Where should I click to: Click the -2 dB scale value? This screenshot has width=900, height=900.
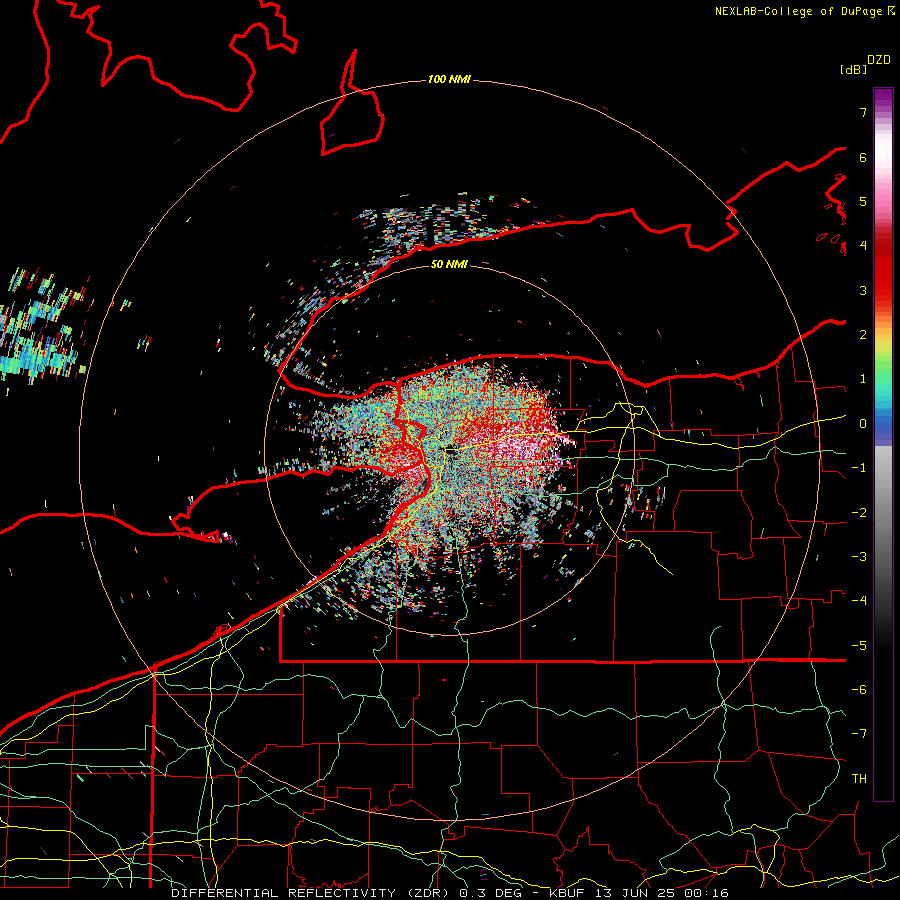tap(859, 513)
